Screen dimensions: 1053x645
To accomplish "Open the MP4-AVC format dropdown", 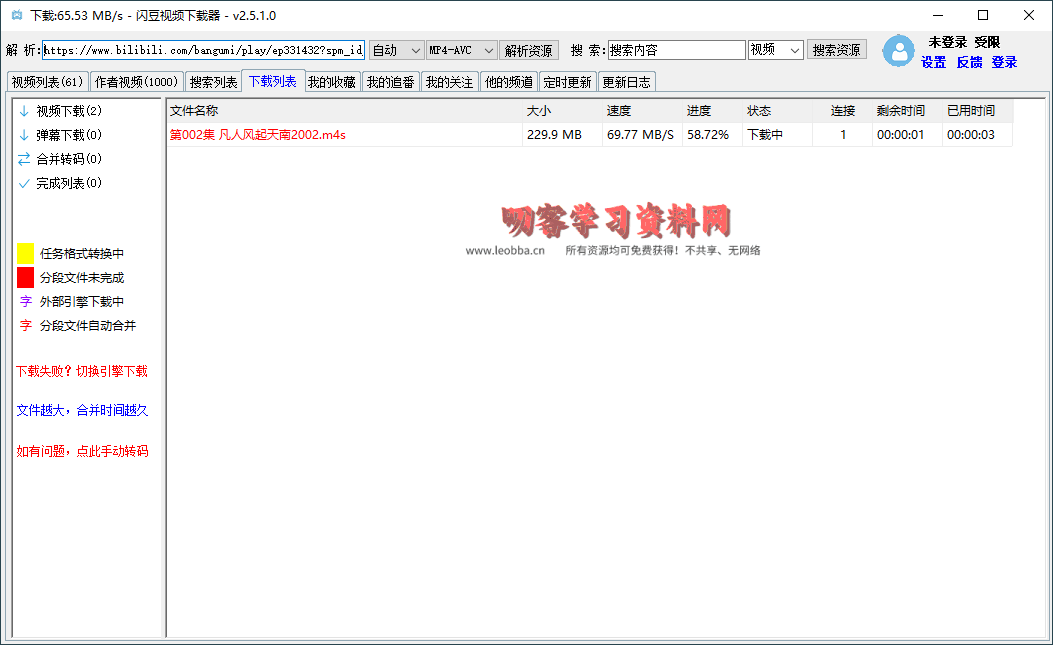I will coord(461,50).
